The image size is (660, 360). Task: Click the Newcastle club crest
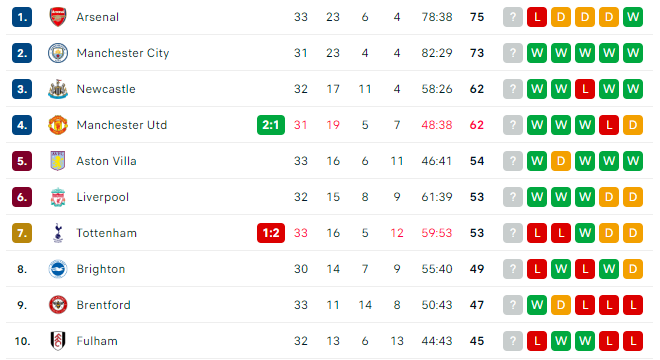coord(58,89)
